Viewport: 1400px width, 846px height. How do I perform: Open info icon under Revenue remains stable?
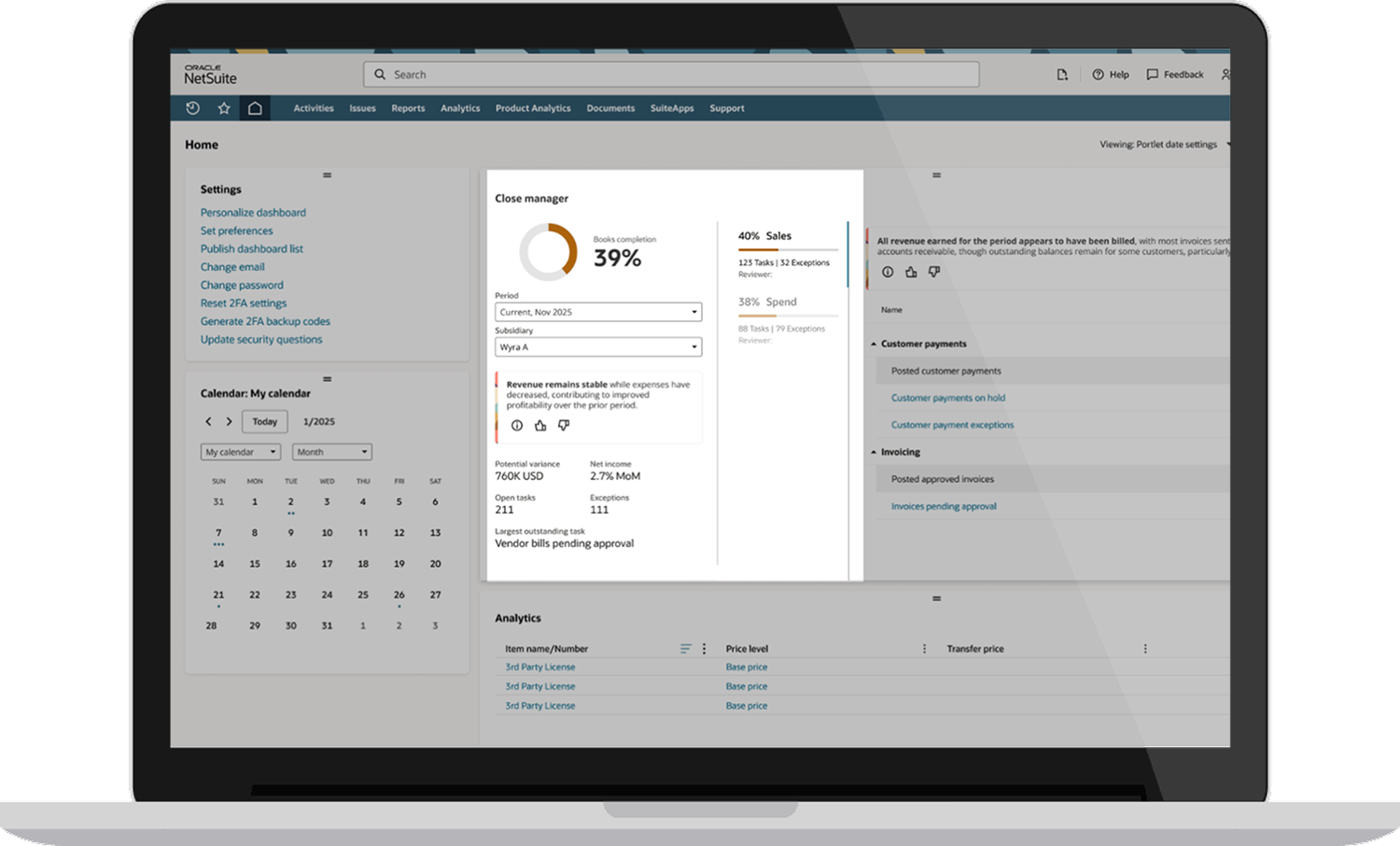(517, 426)
